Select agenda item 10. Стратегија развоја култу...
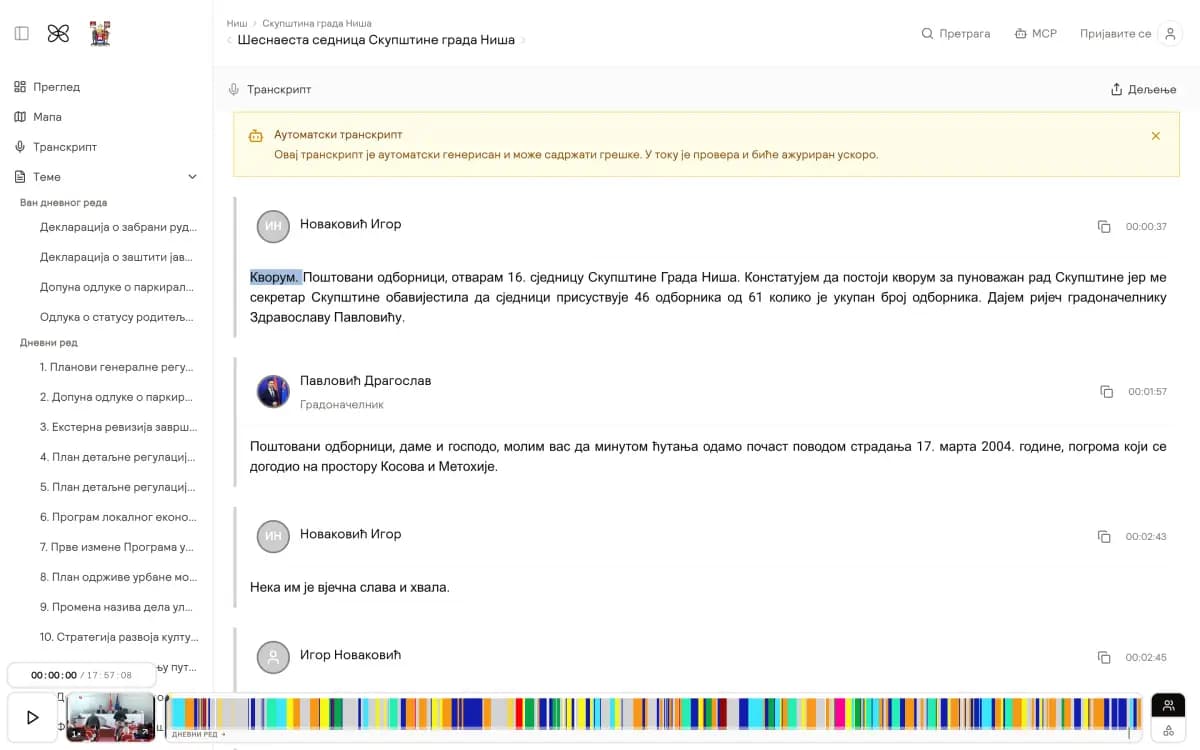 [x=117, y=637]
